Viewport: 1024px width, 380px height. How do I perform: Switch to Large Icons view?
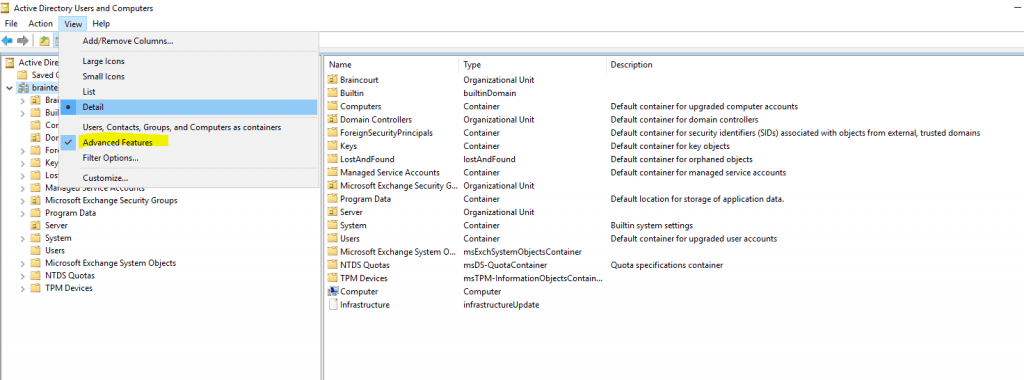188,61
